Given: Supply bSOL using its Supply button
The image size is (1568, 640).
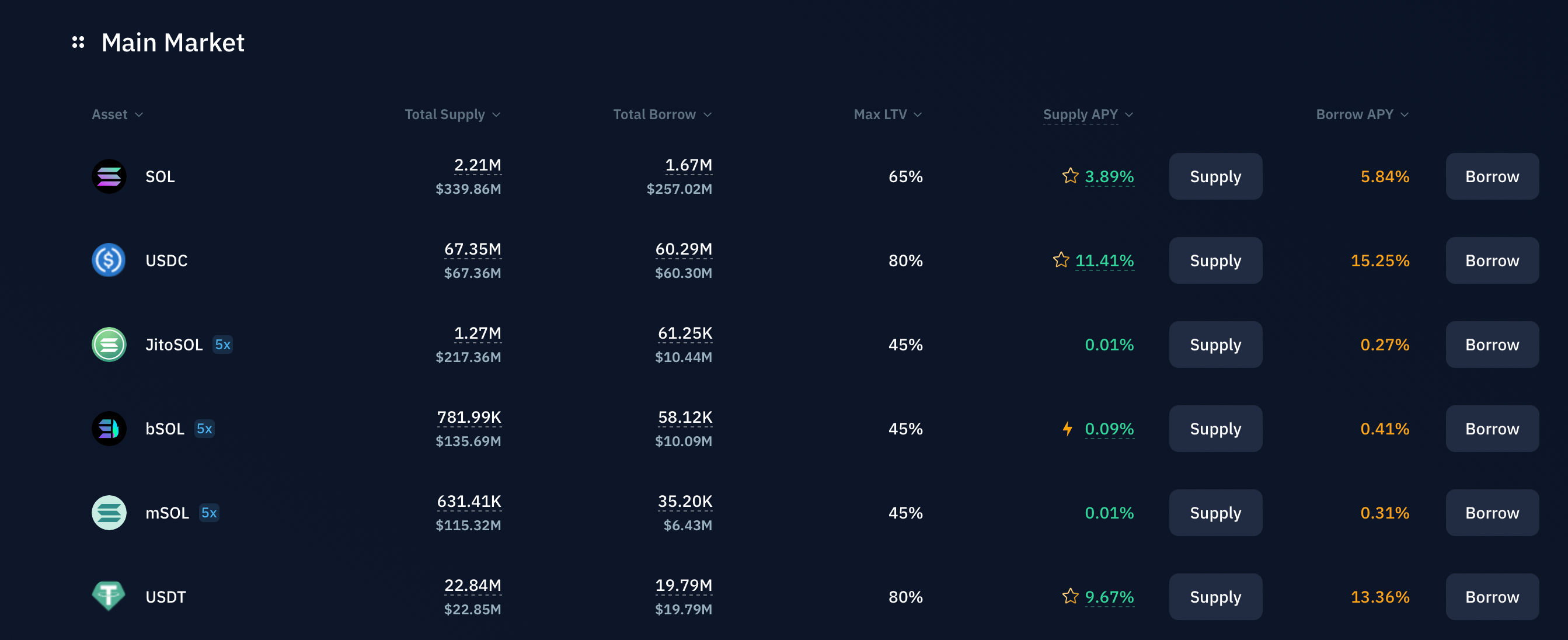Looking at the screenshot, I should click(x=1215, y=429).
